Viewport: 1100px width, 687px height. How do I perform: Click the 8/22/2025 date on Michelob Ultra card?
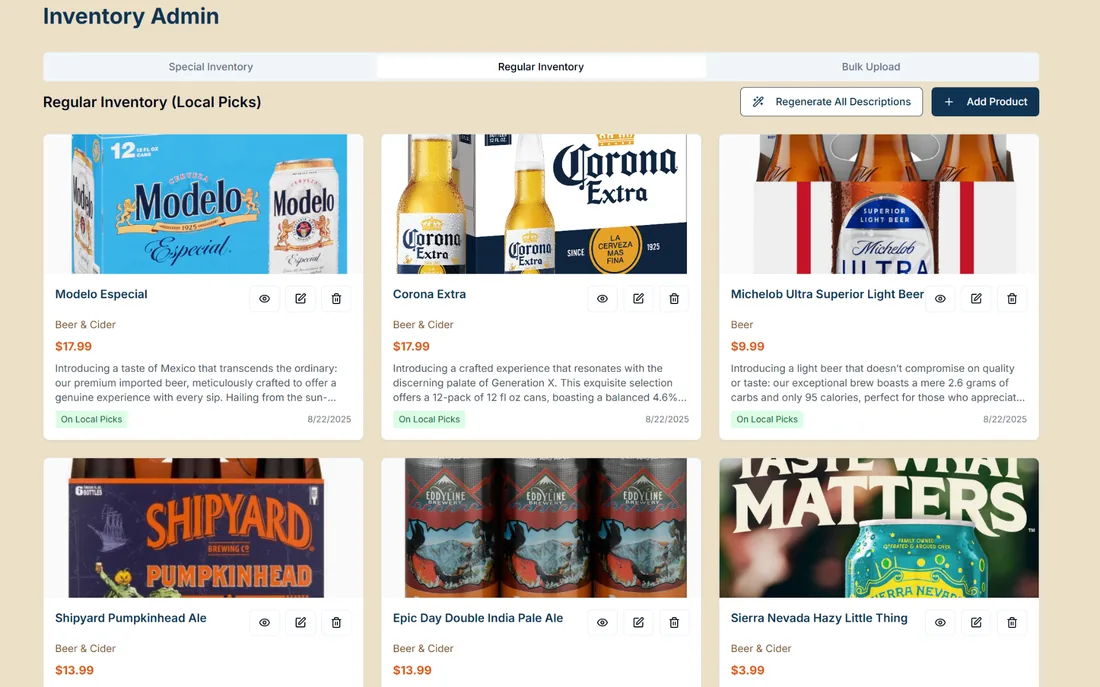pyautogui.click(x=1005, y=420)
